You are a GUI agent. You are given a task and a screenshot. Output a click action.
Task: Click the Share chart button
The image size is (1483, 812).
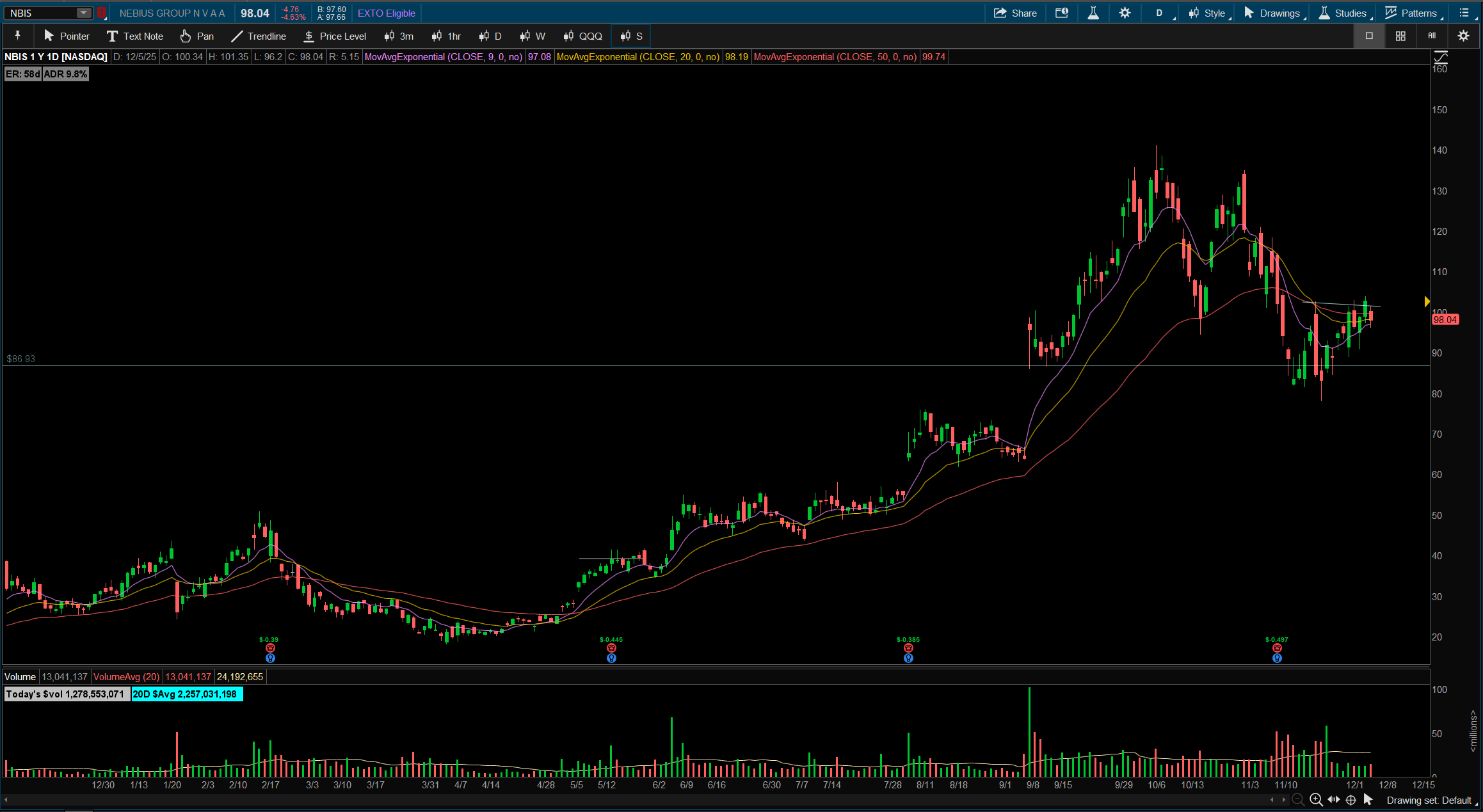coord(1015,13)
